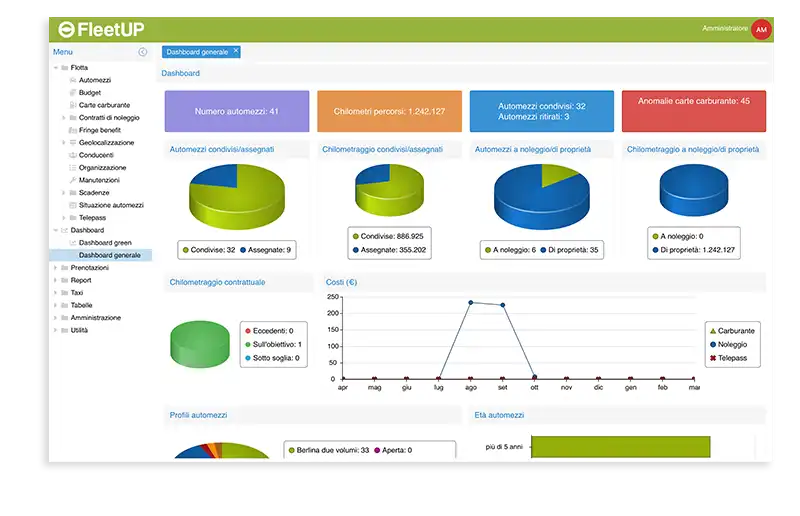
Task: Open Budget from the Flotta tree
Action: pos(89,93)
